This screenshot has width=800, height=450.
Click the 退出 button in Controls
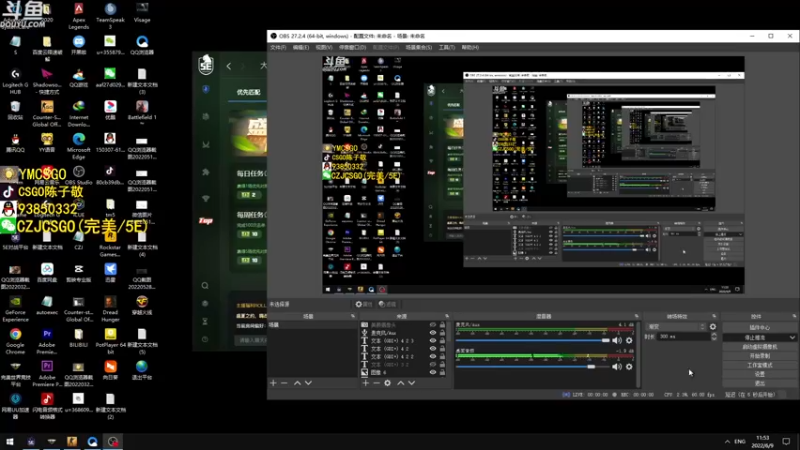point(760,383)
